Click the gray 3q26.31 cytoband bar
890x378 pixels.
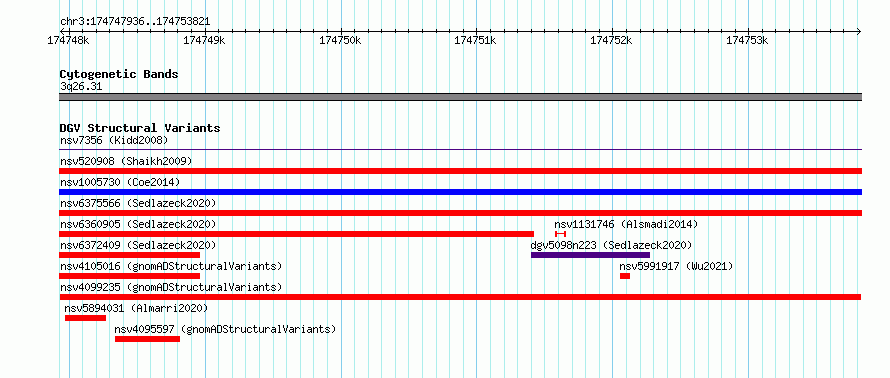(x=460, y=97)
